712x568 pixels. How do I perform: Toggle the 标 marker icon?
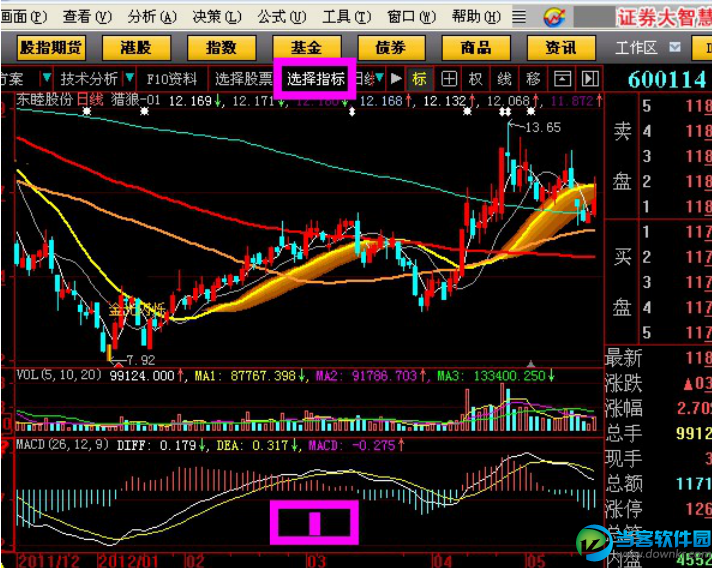pos(420,79)
